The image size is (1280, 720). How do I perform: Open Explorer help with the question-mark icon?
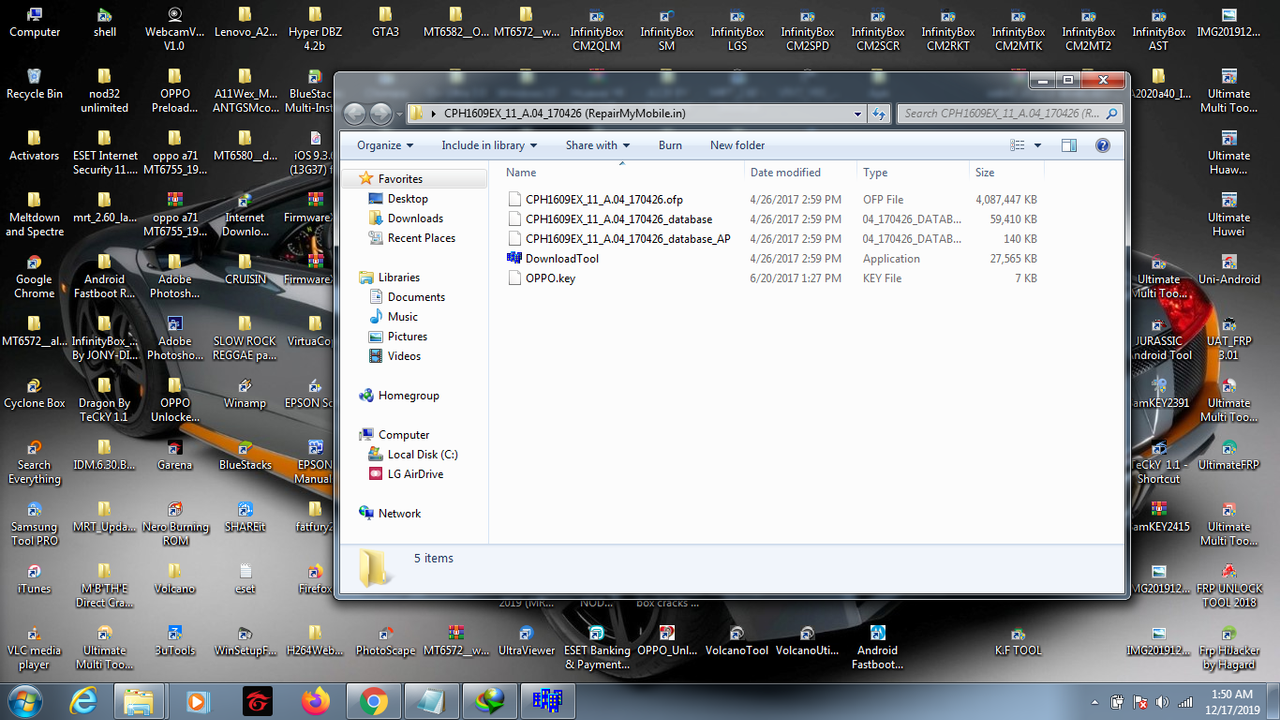coord(1103,145)
